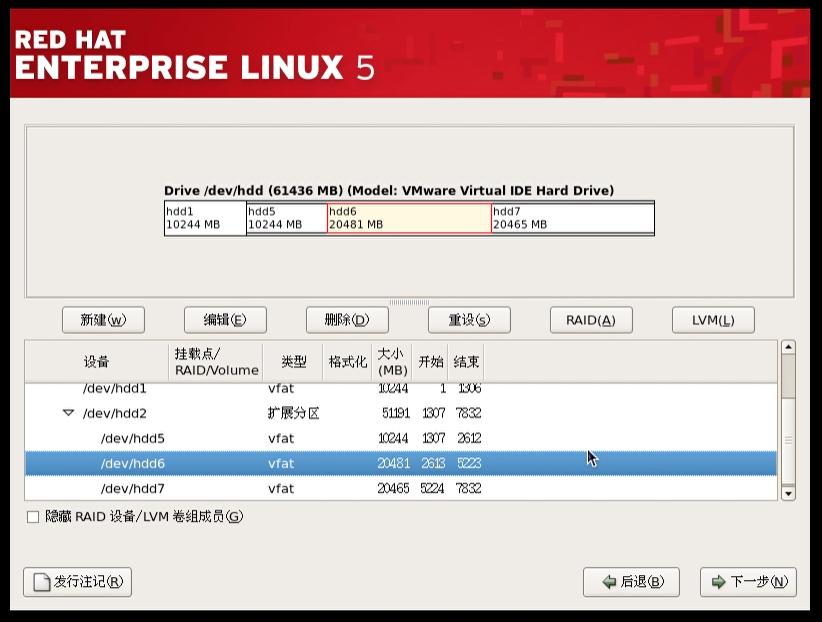This screenshot has width=822, height=622.
Task: Select the /dev/hdd5 row
Action: [x=401, y=438]
